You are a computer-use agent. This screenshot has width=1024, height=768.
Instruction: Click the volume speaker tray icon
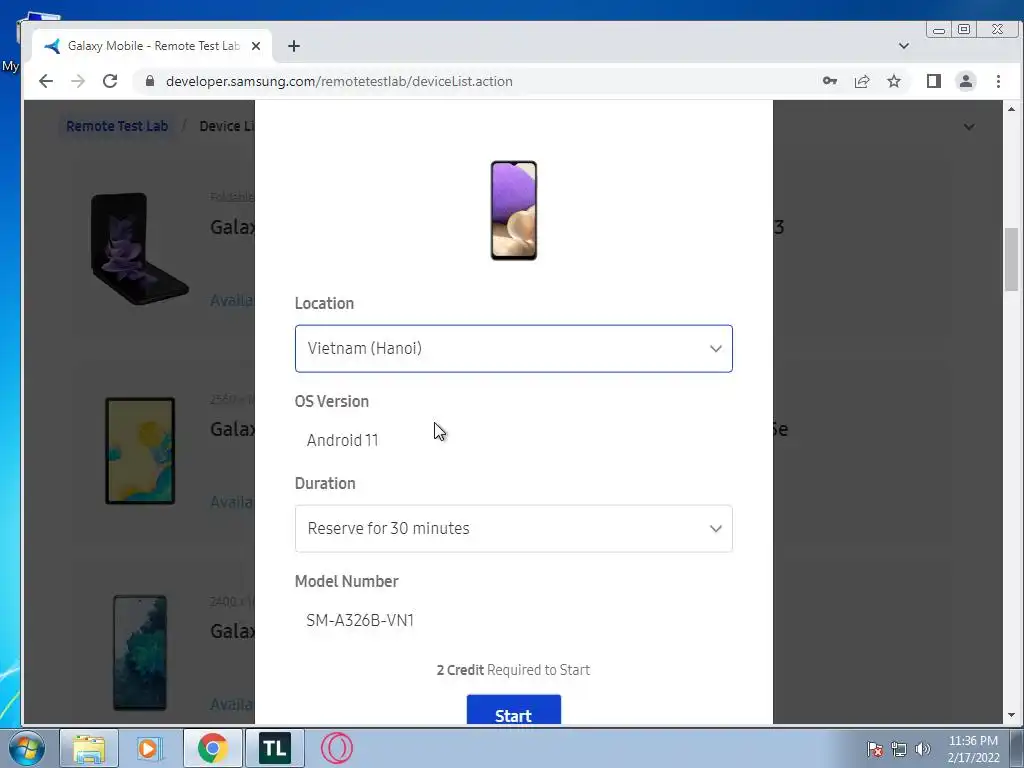pos(923,749)
